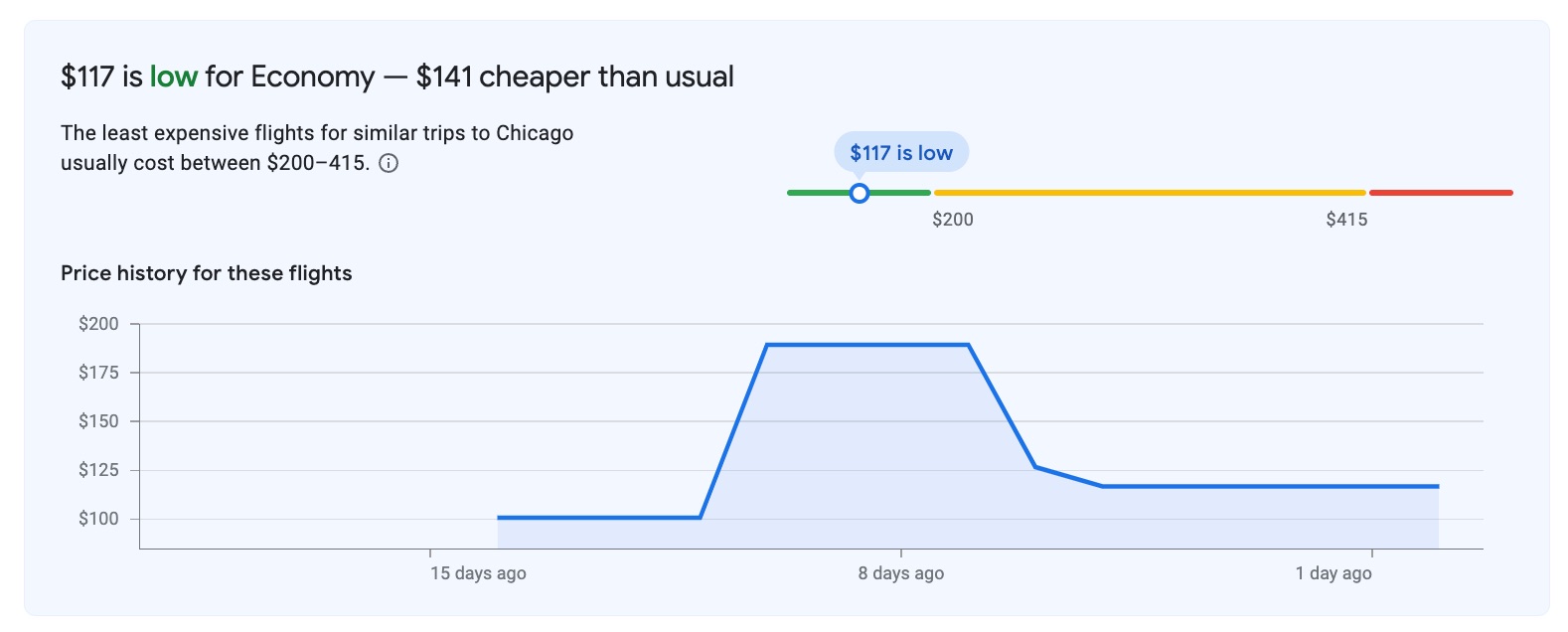1568x632 pixels.
Task: Select the $415 label under the price bar
Action: tap(1345, 220)
